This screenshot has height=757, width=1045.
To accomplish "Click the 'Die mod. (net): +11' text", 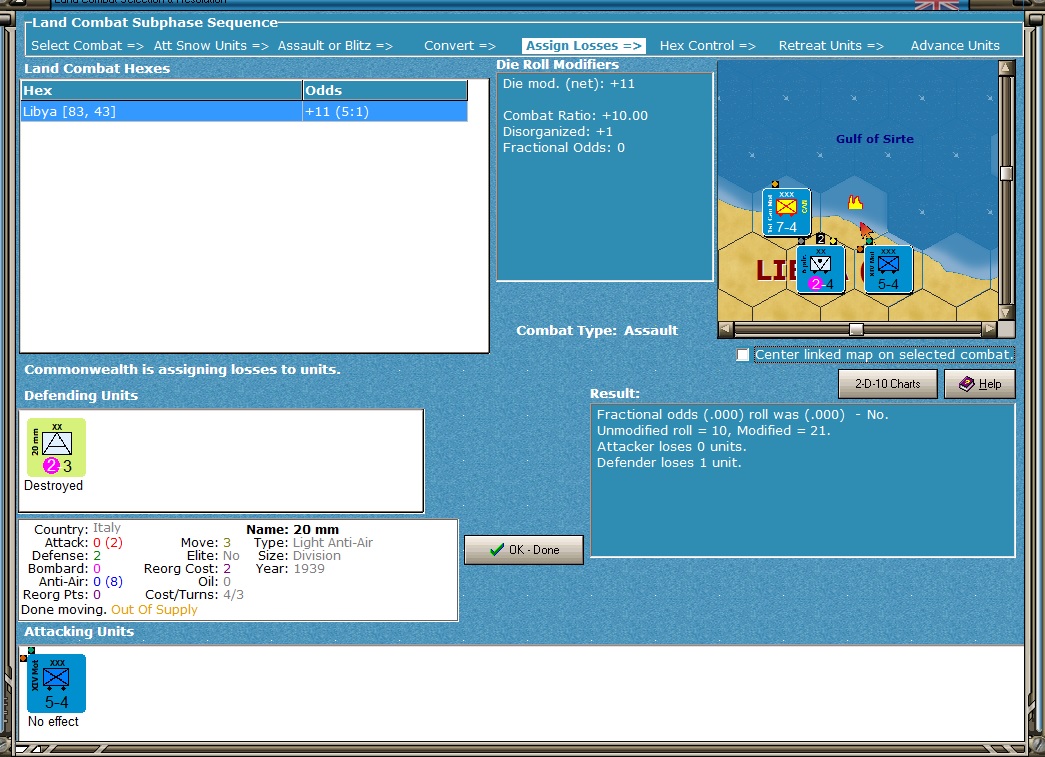I will coord(568,83).
